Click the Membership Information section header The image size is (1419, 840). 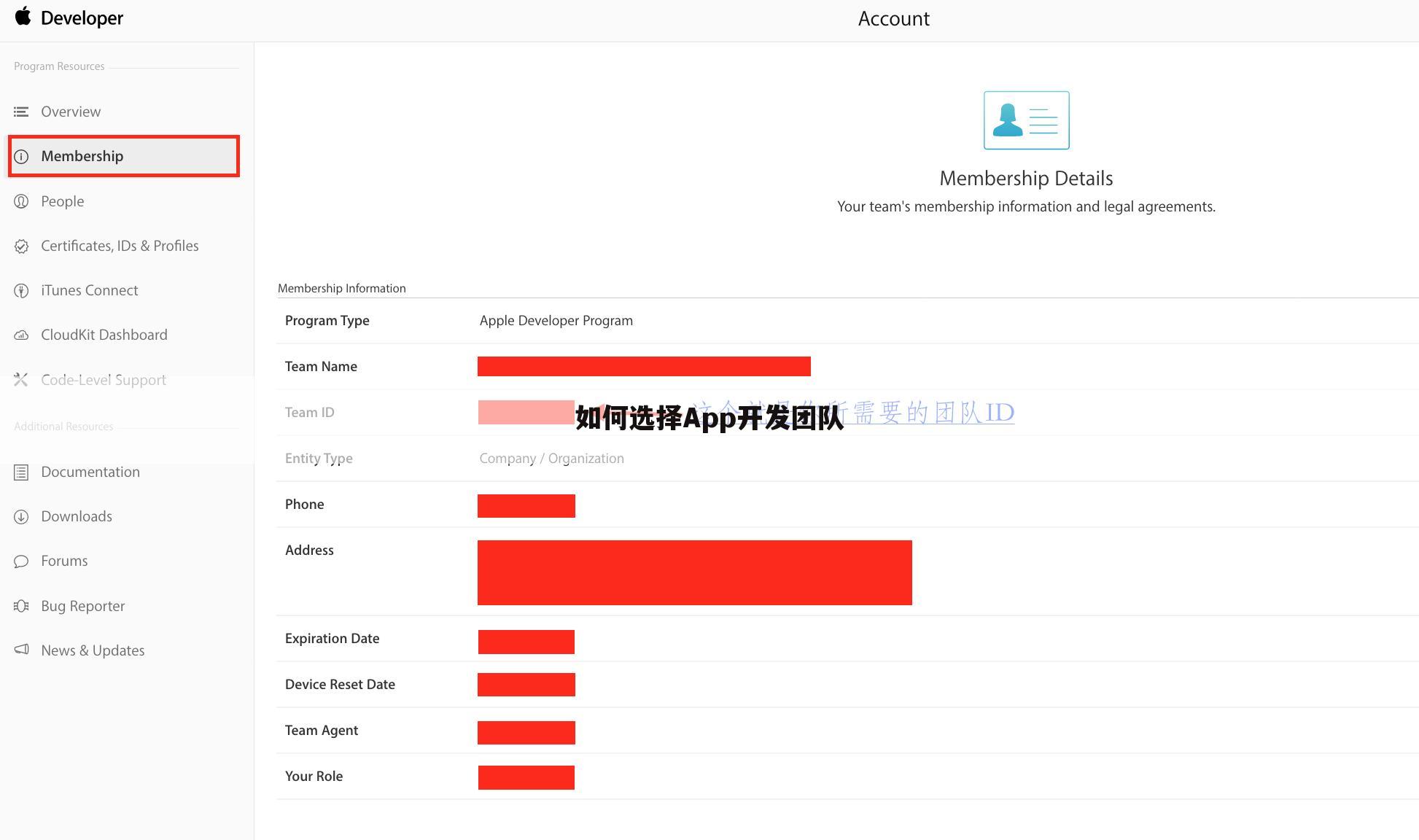click(x=342, y=288)
